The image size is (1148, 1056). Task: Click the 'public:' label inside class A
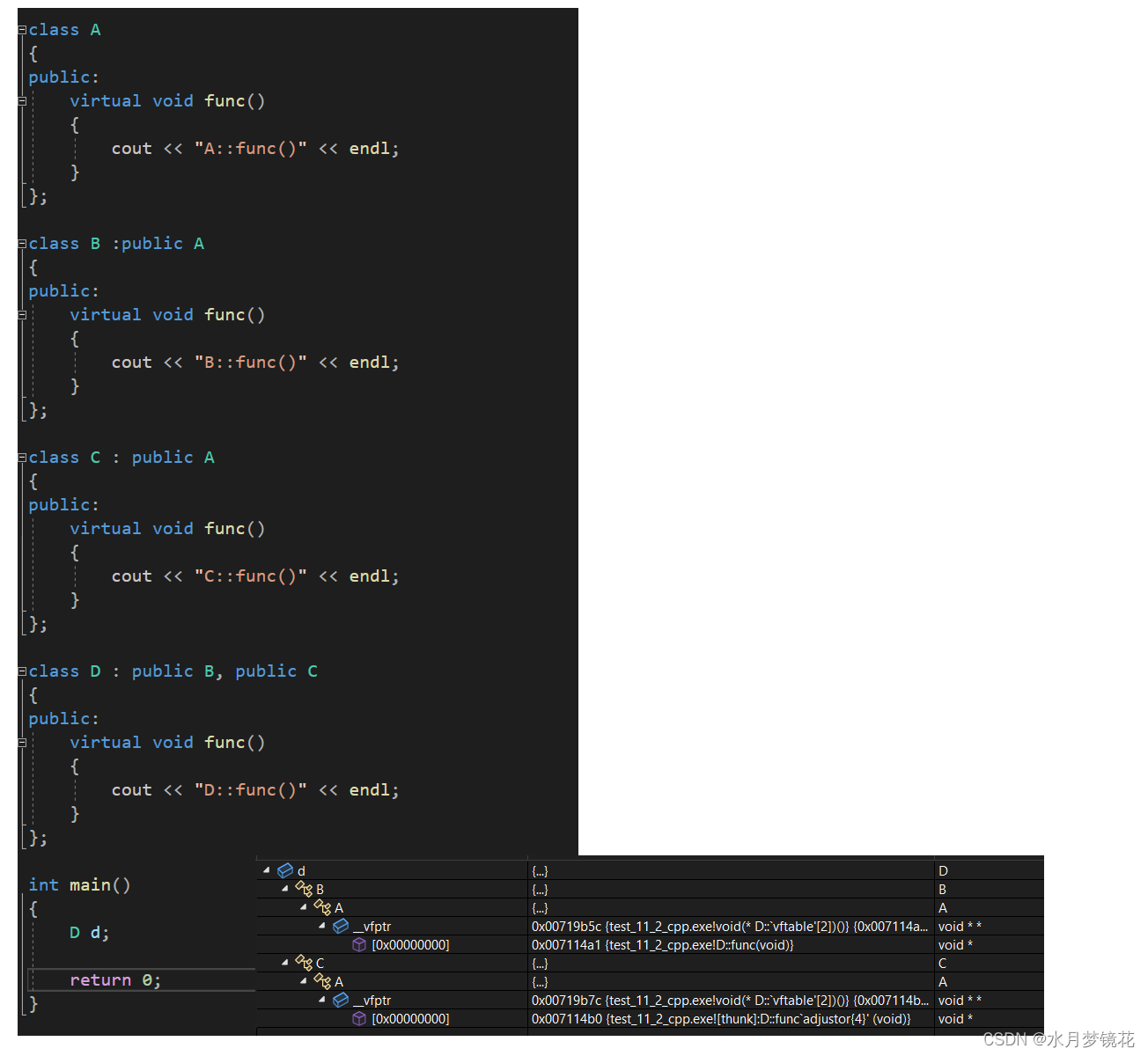[x=63, y=77]
